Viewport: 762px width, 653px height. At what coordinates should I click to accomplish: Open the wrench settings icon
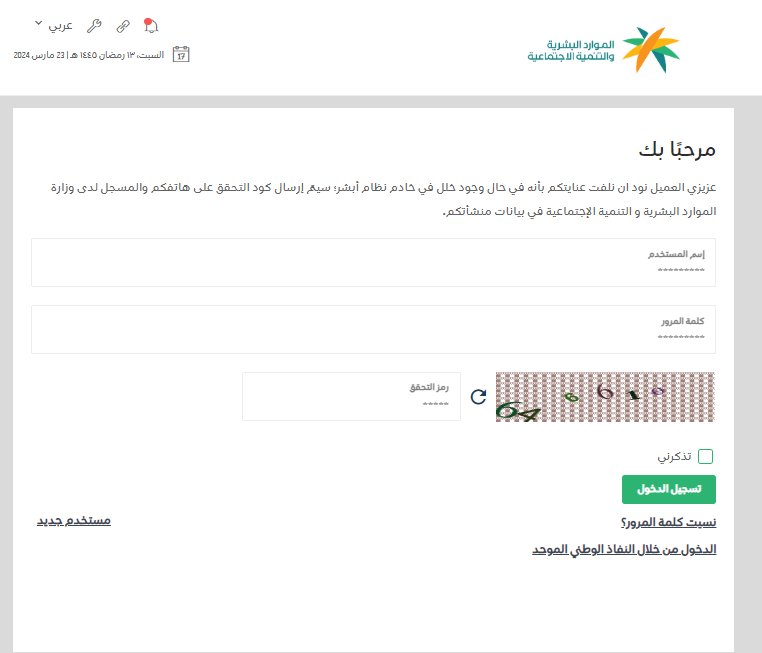coord(95,25)
